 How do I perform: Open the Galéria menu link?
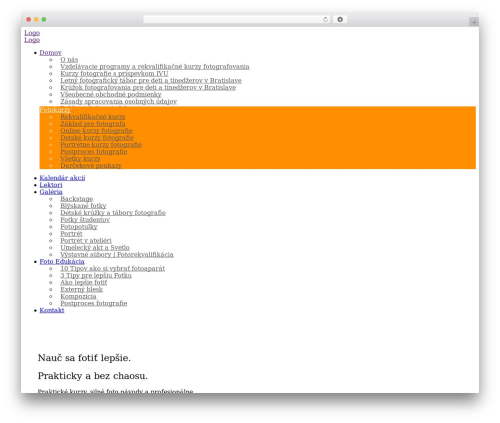point(51,192)
